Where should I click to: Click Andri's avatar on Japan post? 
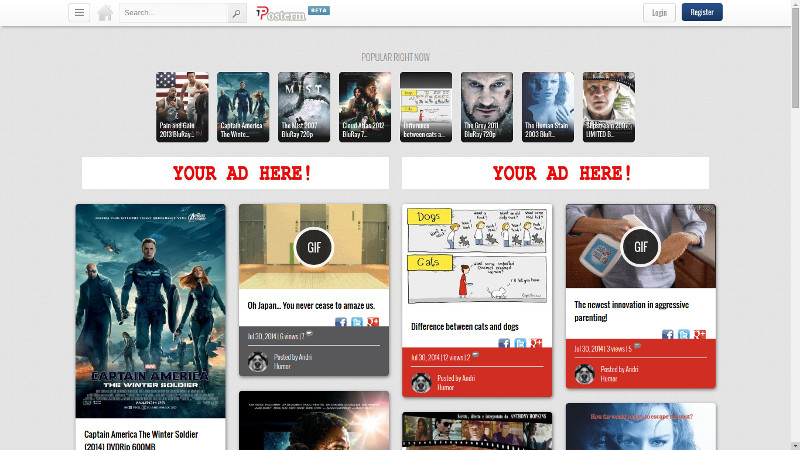[258, 362]
